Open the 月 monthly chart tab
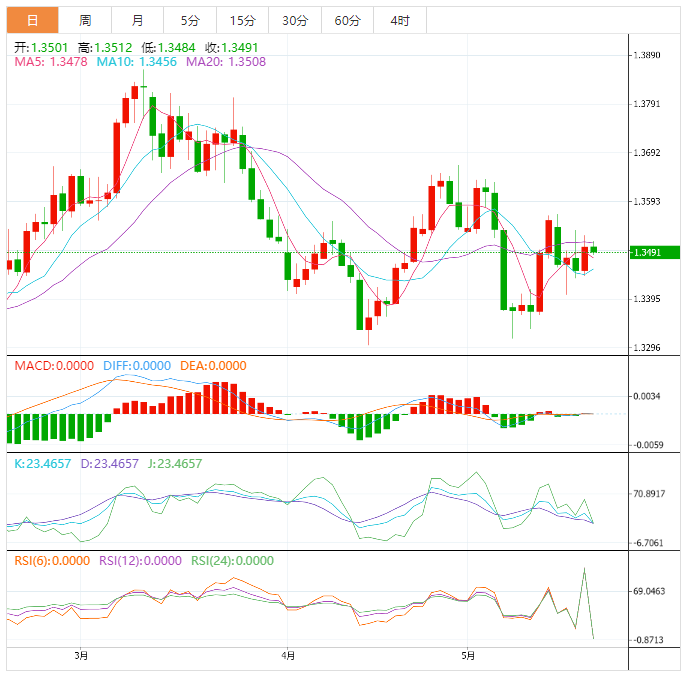Screen dimensions: 692x676 (137, 20)
